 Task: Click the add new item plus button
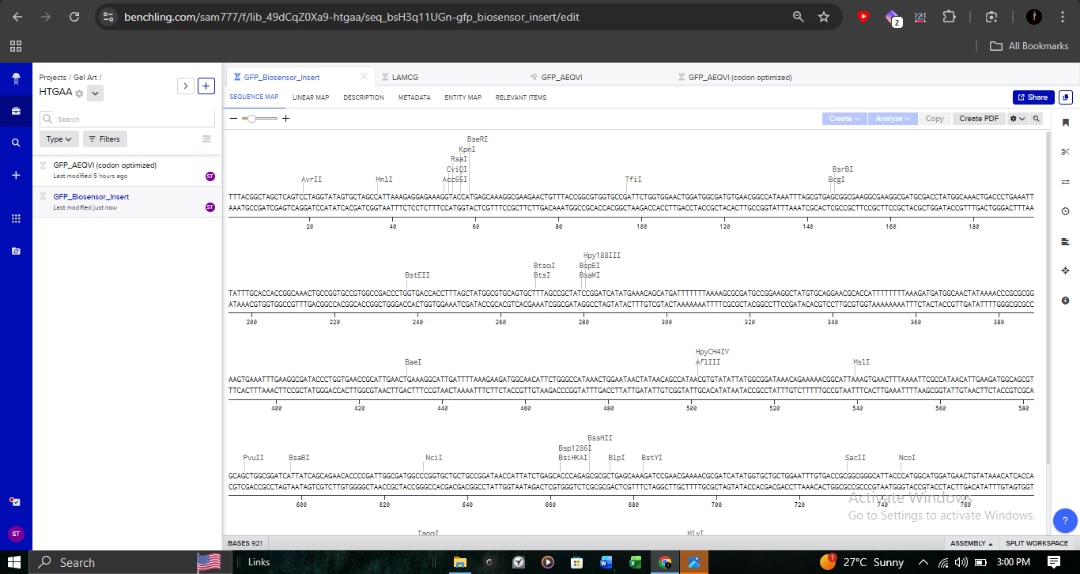tap(206, 85)
